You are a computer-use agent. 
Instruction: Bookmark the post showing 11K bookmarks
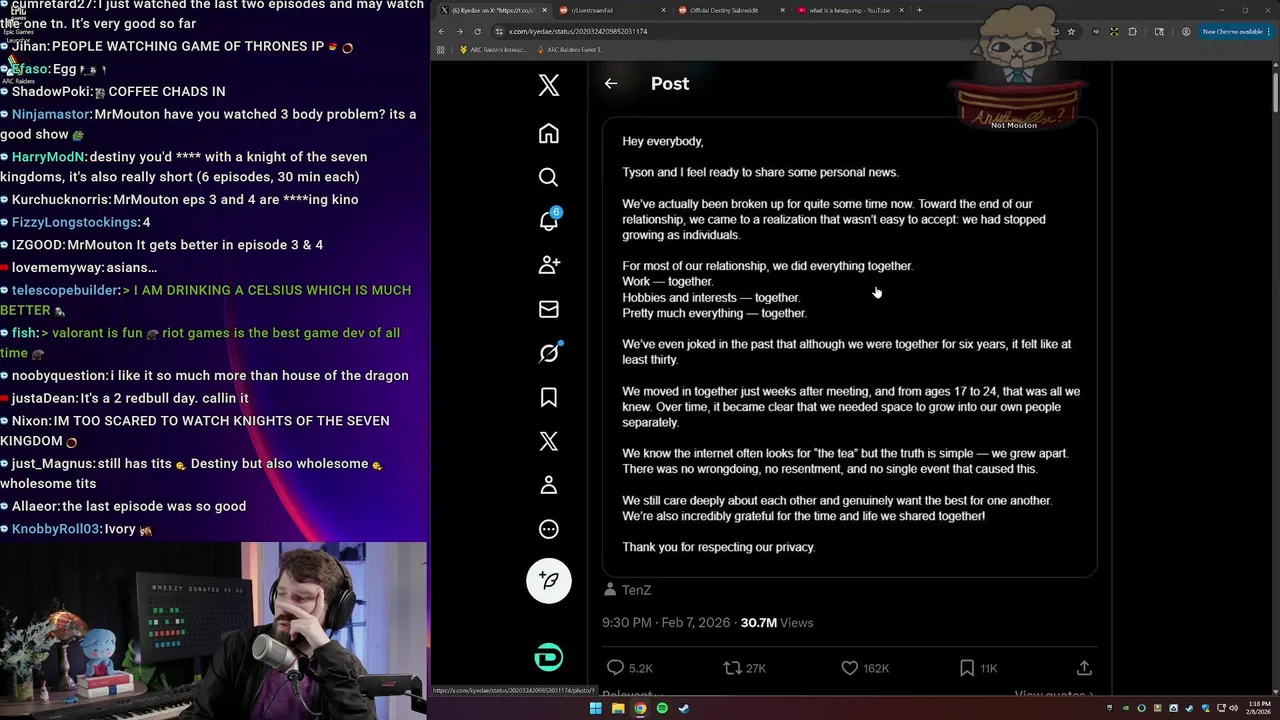[977, 668]
